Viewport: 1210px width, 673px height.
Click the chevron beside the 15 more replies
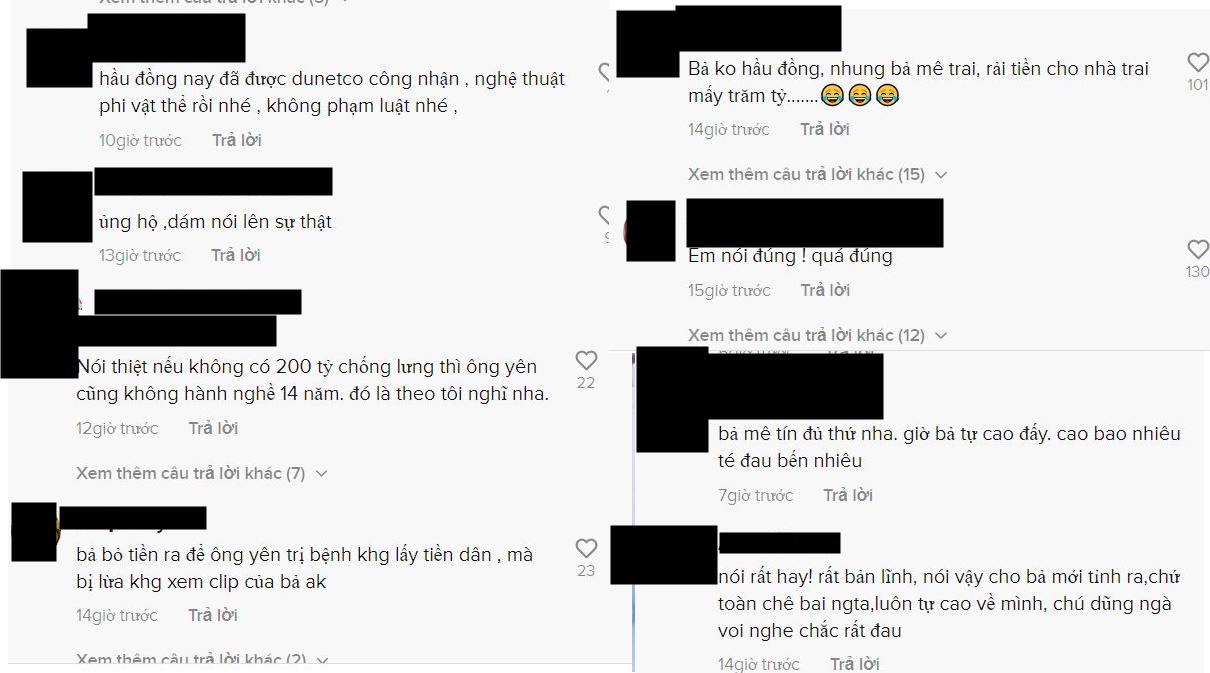click(939, 175)
